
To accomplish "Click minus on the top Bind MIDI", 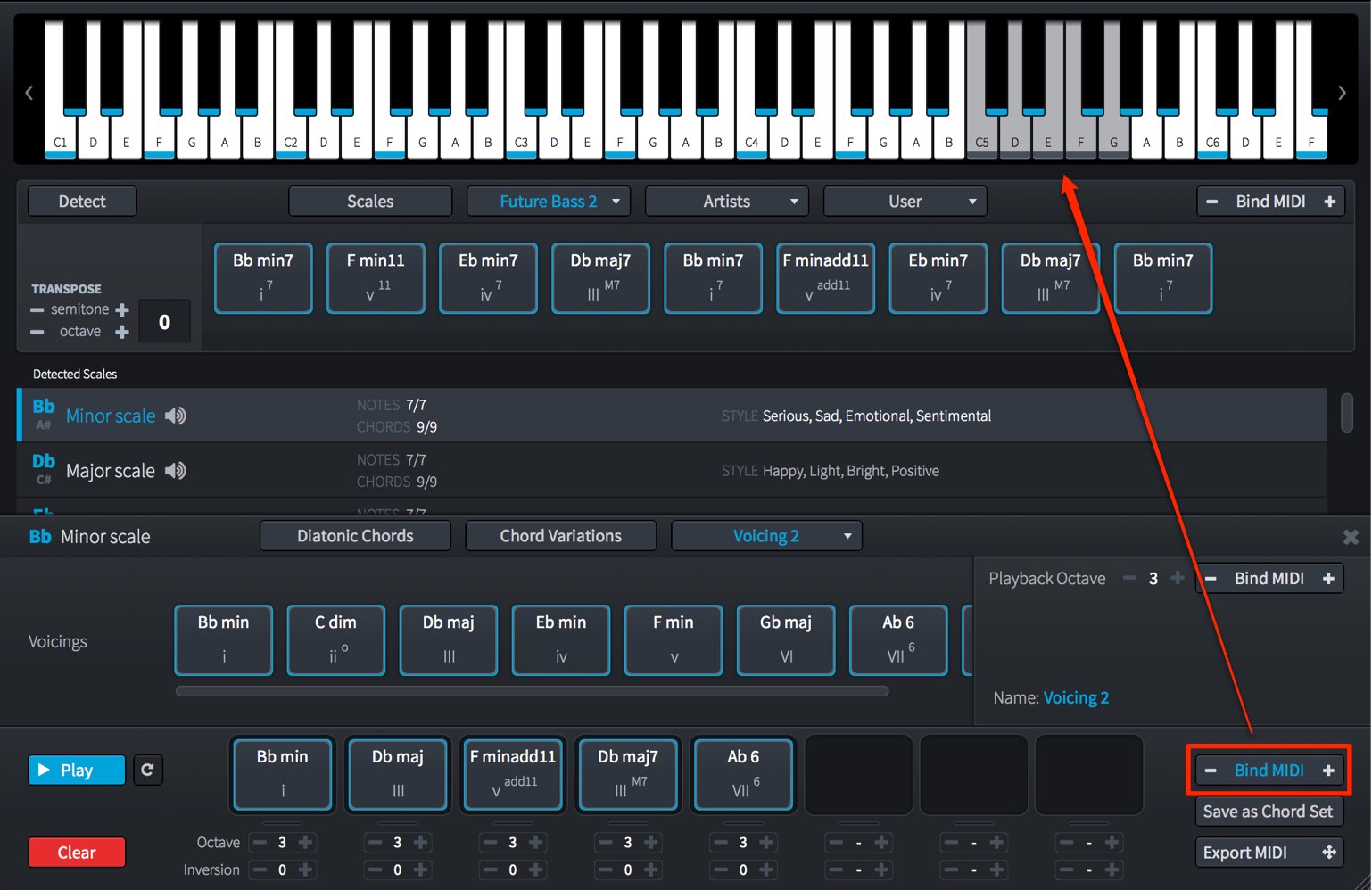I will (x=1211, y=202).
